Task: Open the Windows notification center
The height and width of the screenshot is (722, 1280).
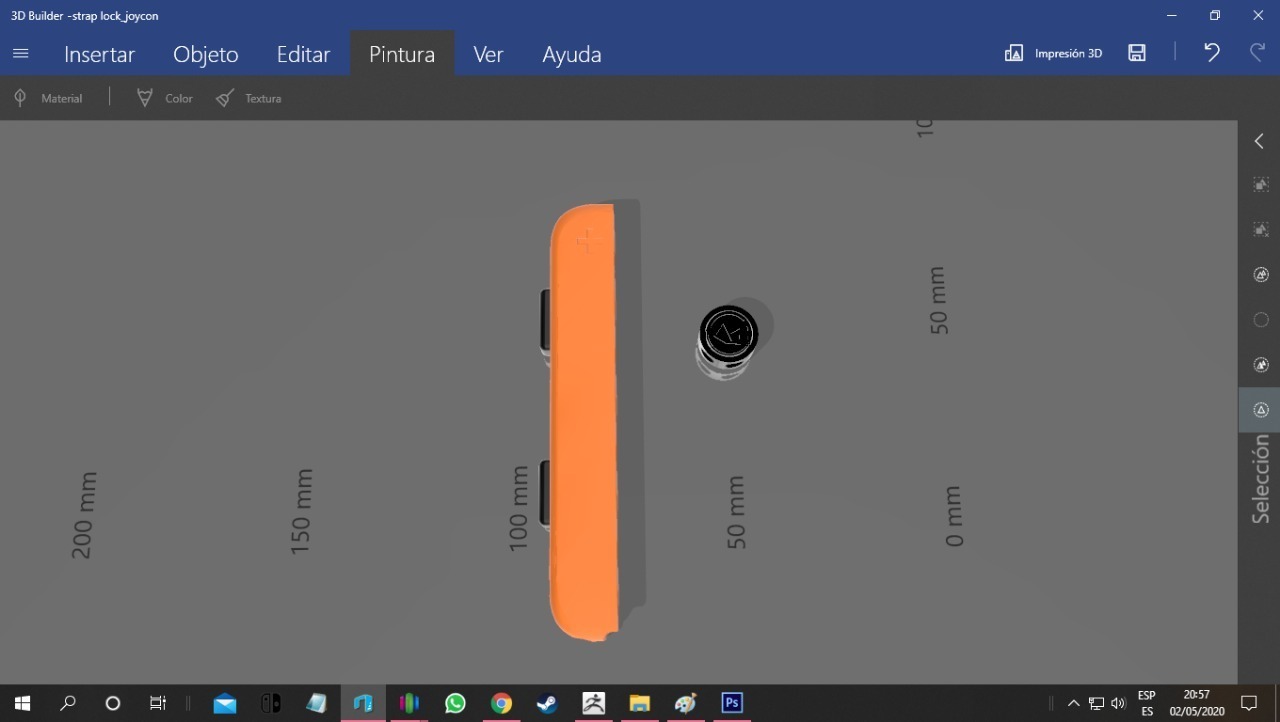Action: pyautogui.click(x=1249, y=703)
